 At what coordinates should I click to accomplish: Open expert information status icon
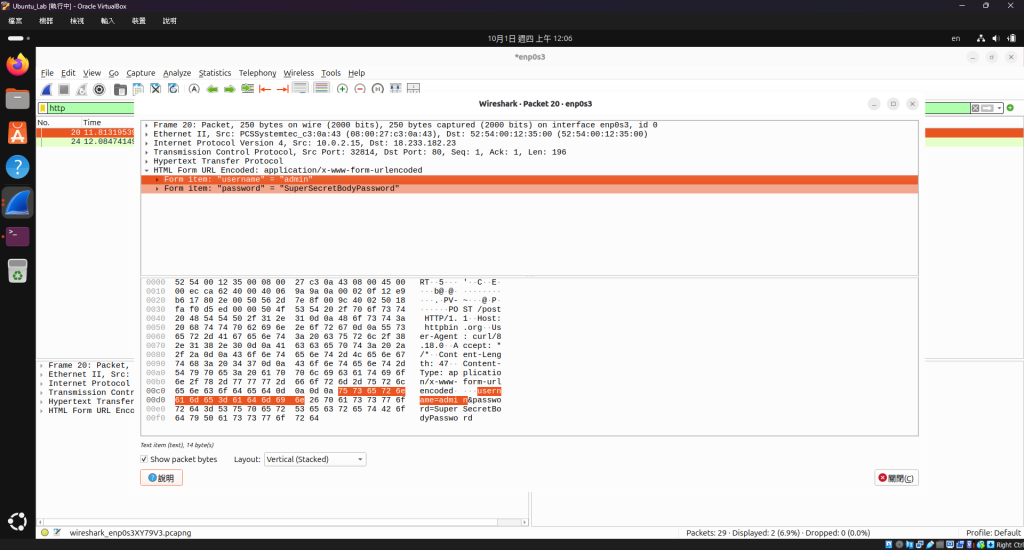[x=44, y=532]
